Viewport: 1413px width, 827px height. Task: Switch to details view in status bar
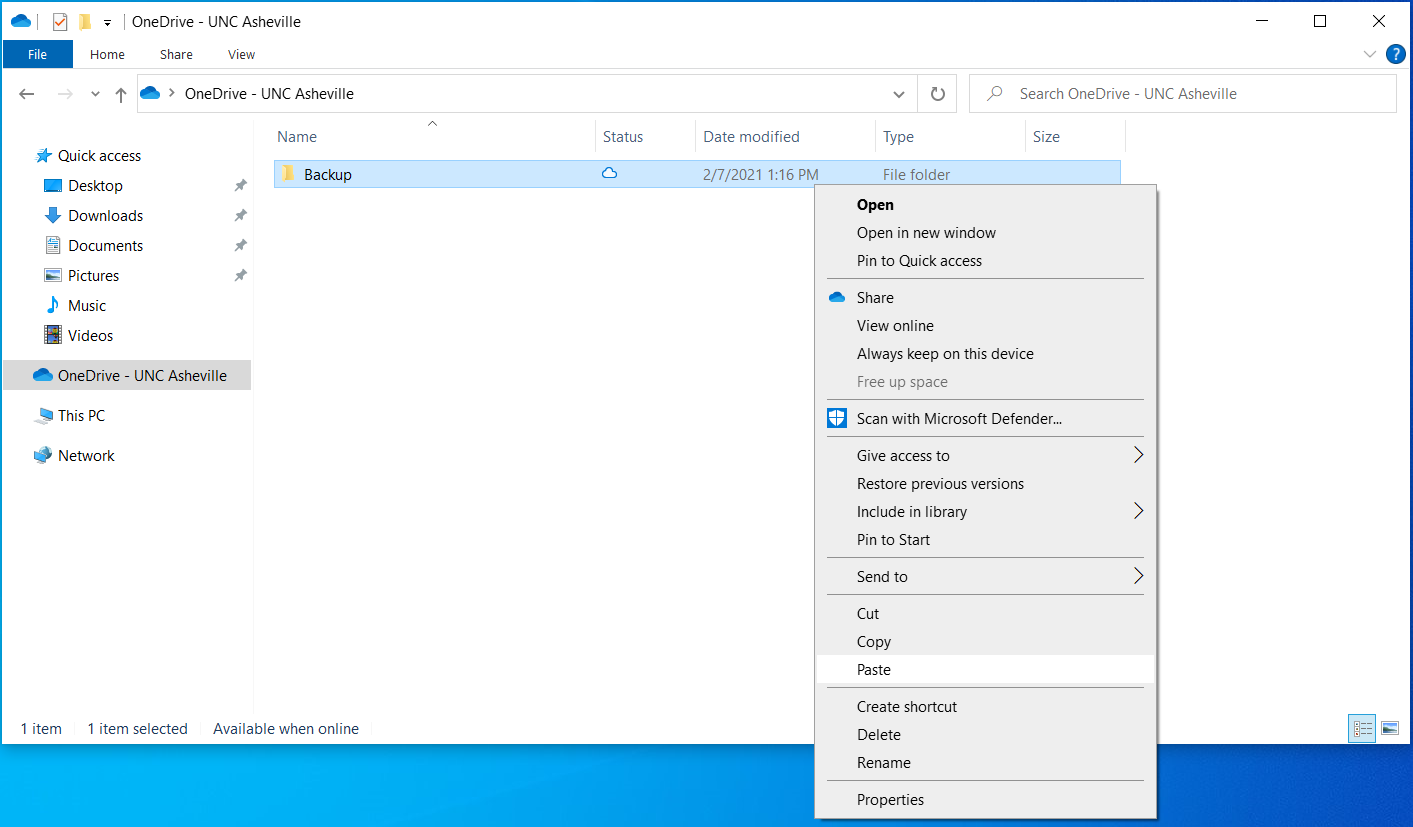(x=1362, y=729)
